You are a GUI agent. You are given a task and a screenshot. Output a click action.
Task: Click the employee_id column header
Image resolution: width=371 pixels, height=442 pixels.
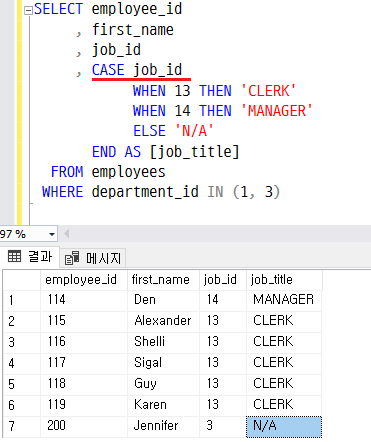84,280
